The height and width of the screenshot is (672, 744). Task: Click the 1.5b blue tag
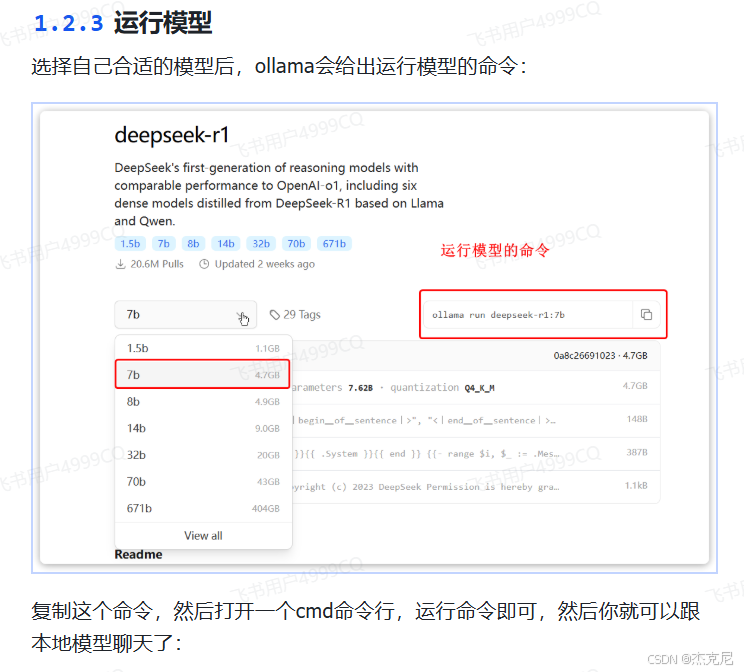coord(130,243)
